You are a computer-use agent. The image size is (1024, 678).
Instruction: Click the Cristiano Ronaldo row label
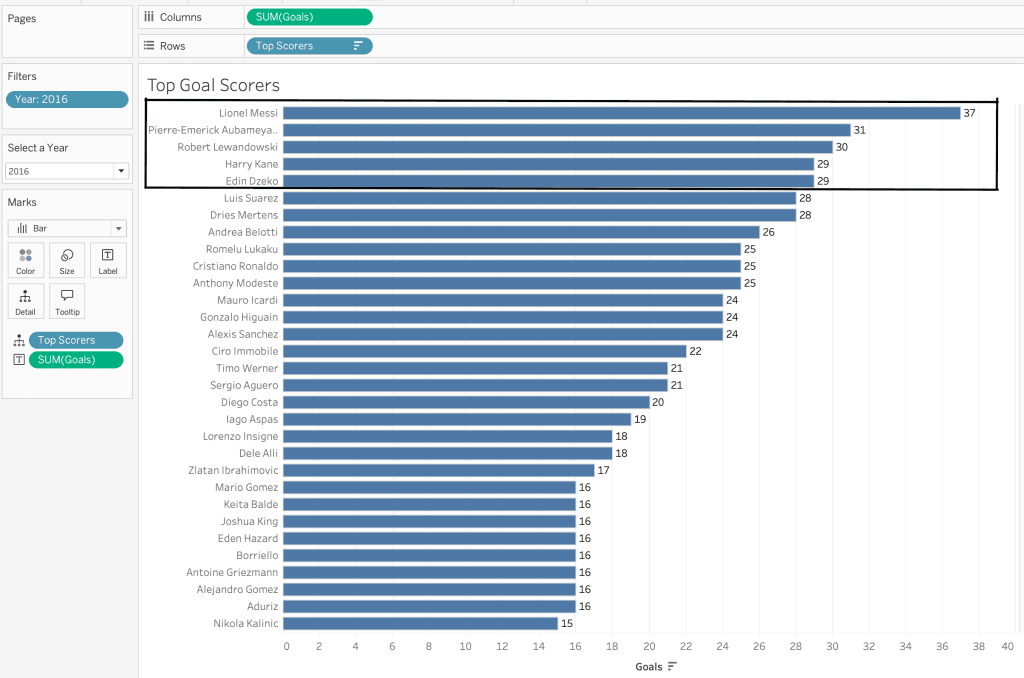click(x=235, y=266)
